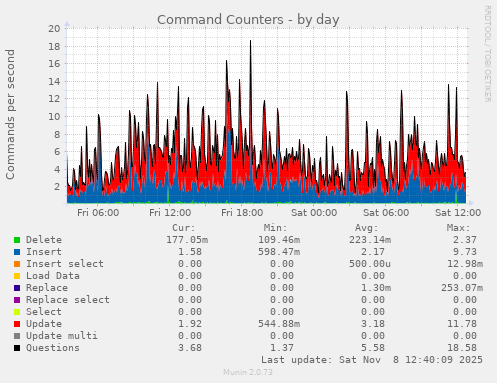
Task: Click the 'Replace' legend label
Action: [47, 288]
